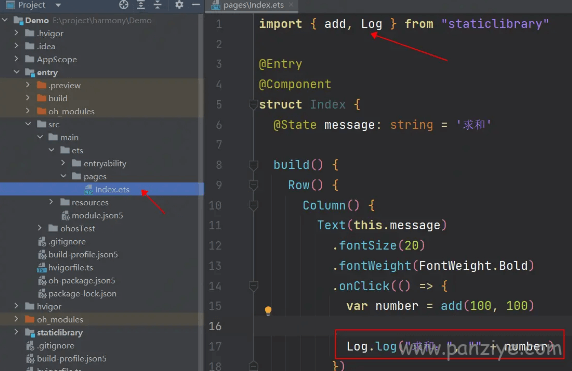This screenshot has height=371, width=572.
Task: Expand the .idea folder
Action: point(16,46)
